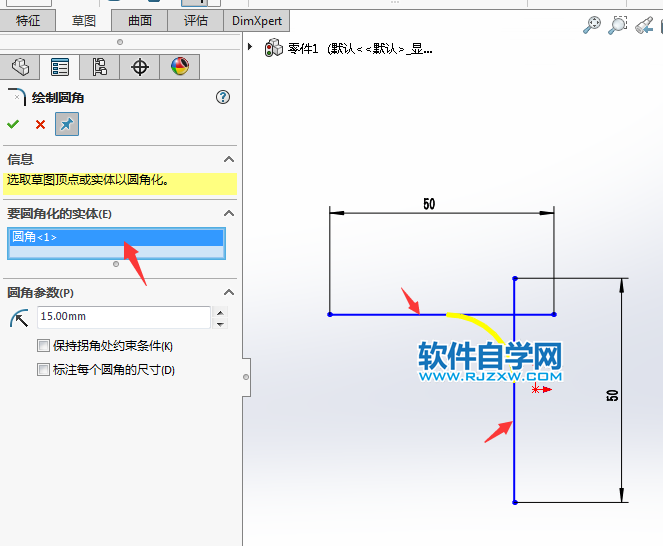Open help for sketch fillet
The width and height of the screenshot is (663, 546).
[x=223, y=97]
